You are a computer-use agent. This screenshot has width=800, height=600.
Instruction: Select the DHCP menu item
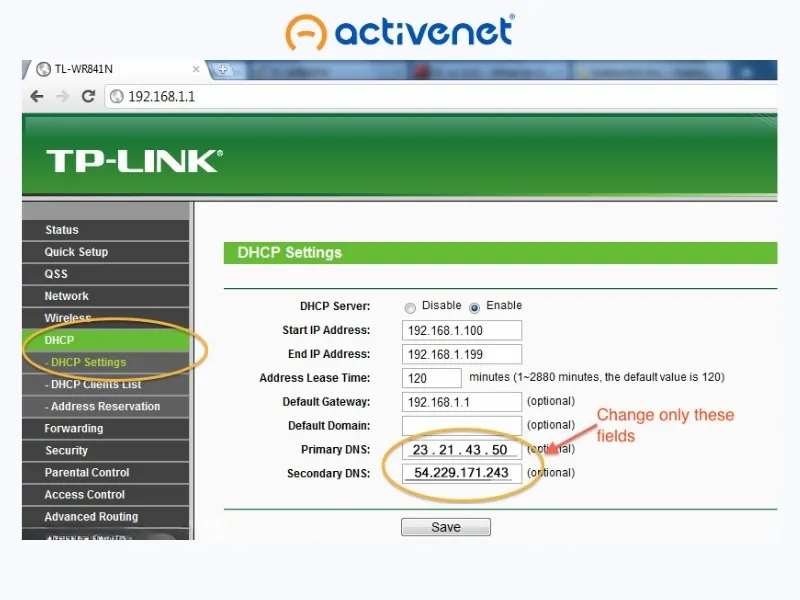click(106, 340)
